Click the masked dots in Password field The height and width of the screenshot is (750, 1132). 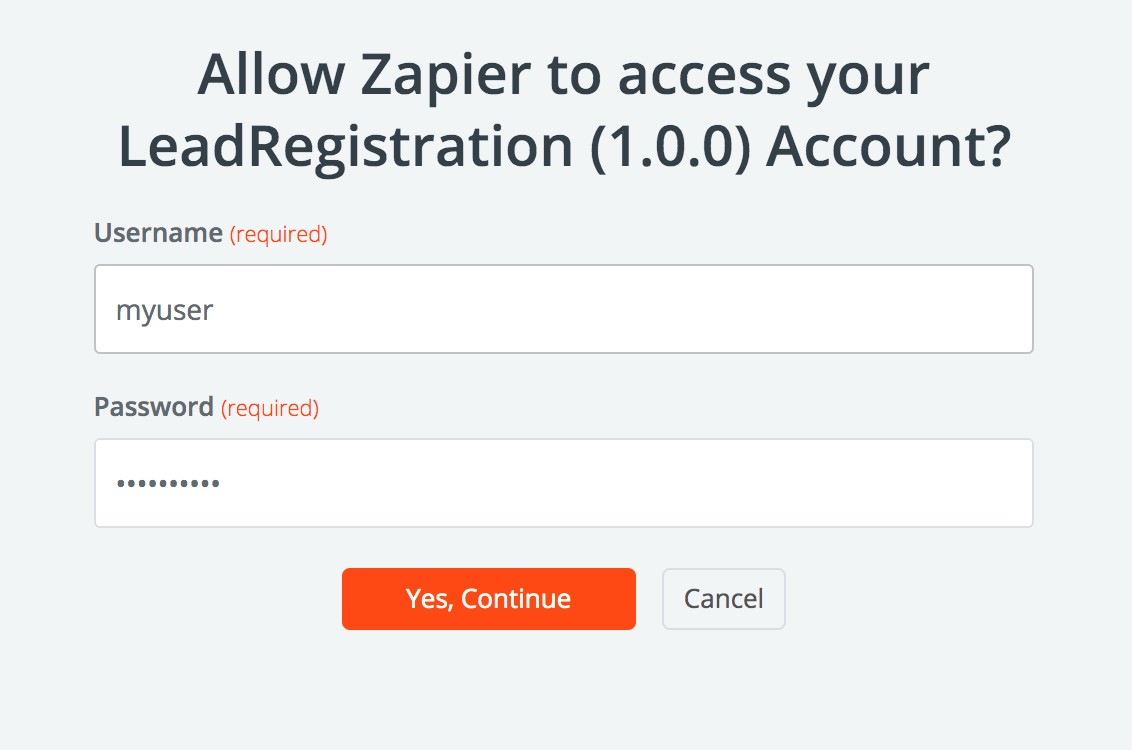coord(168,484)
